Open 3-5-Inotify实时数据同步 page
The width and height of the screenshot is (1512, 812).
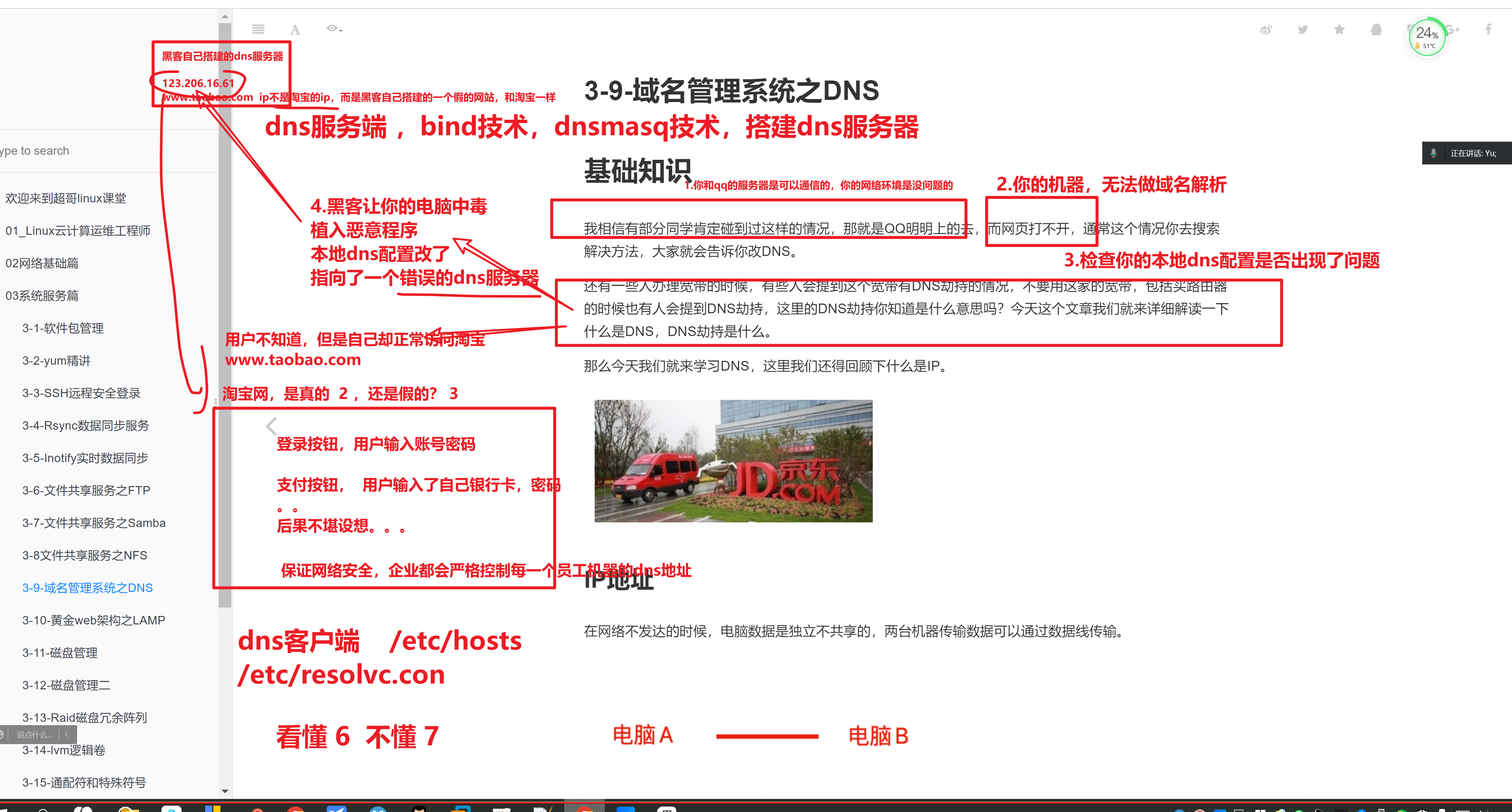point(85,458)
